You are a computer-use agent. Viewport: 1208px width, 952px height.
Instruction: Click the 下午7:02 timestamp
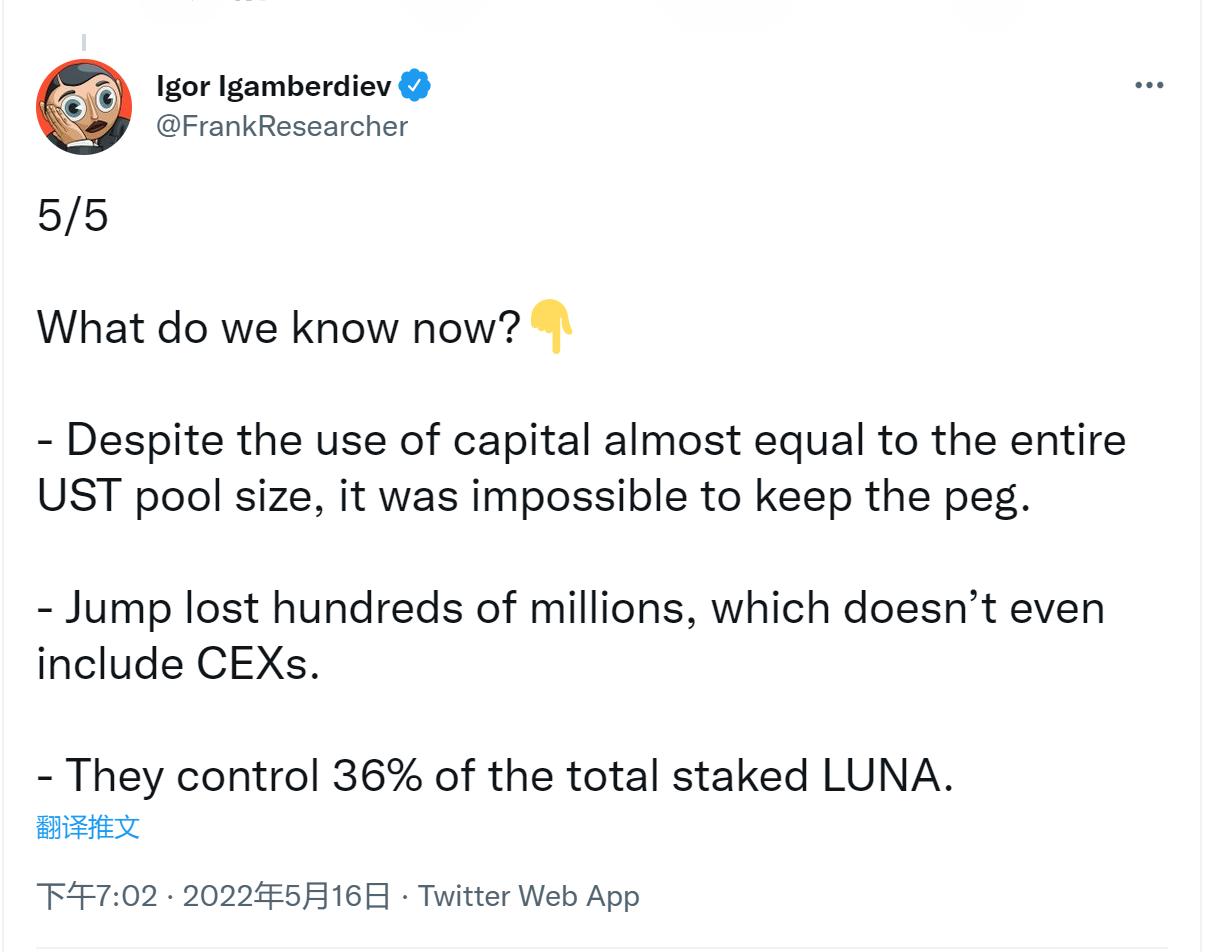click(x=96, y=896)
